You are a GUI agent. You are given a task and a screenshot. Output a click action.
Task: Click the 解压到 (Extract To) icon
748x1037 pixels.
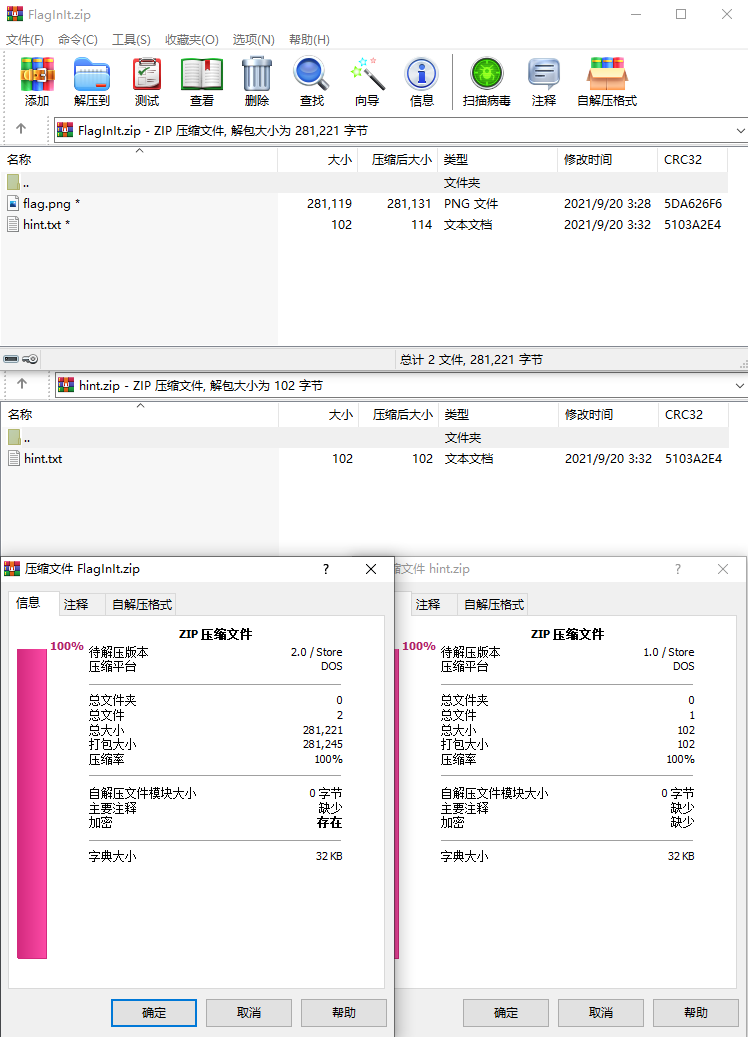click(92, 81)
